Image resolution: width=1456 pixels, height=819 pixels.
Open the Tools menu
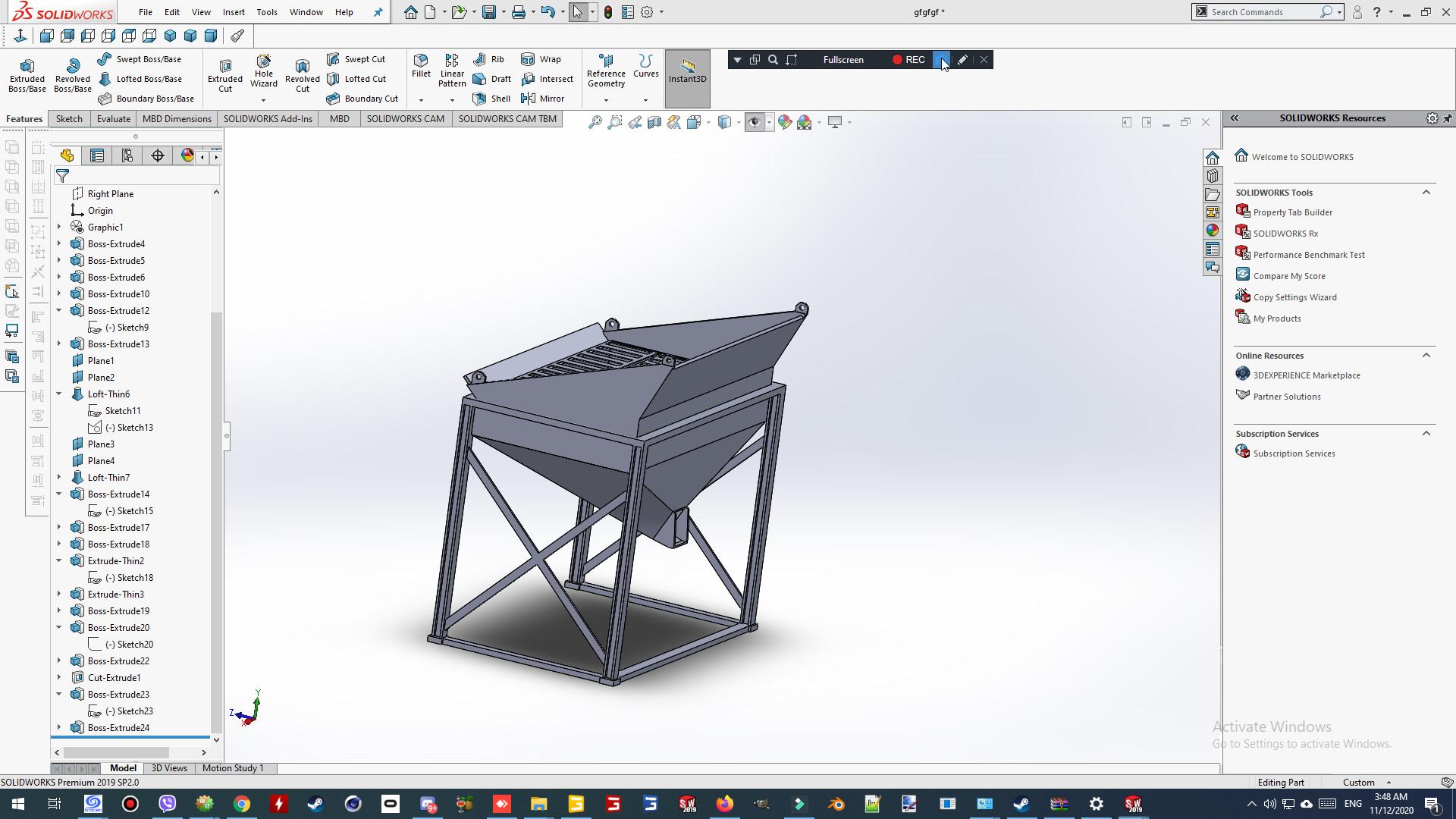tap(267, 12)
